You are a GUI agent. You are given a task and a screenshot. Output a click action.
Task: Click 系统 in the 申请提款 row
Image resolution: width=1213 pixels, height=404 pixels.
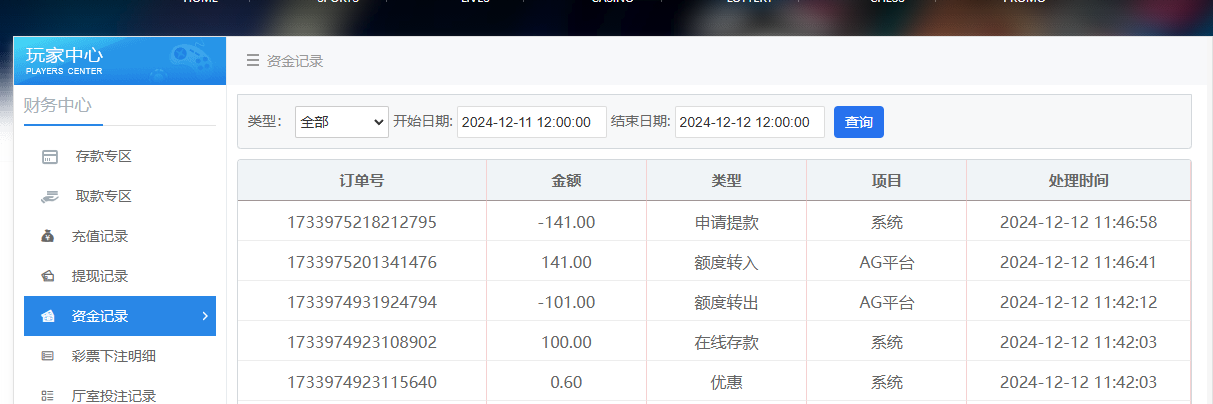pos(887,222)
